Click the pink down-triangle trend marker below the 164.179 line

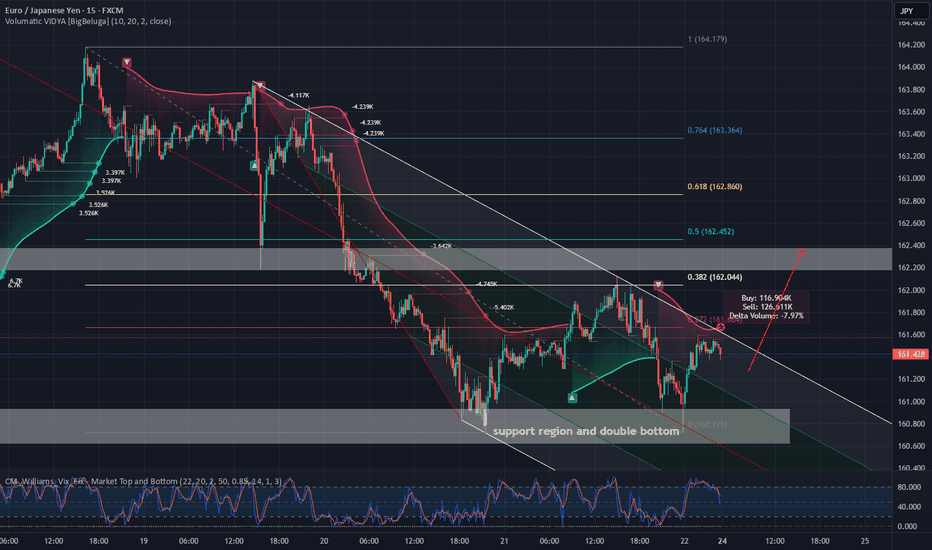[127, 62]
